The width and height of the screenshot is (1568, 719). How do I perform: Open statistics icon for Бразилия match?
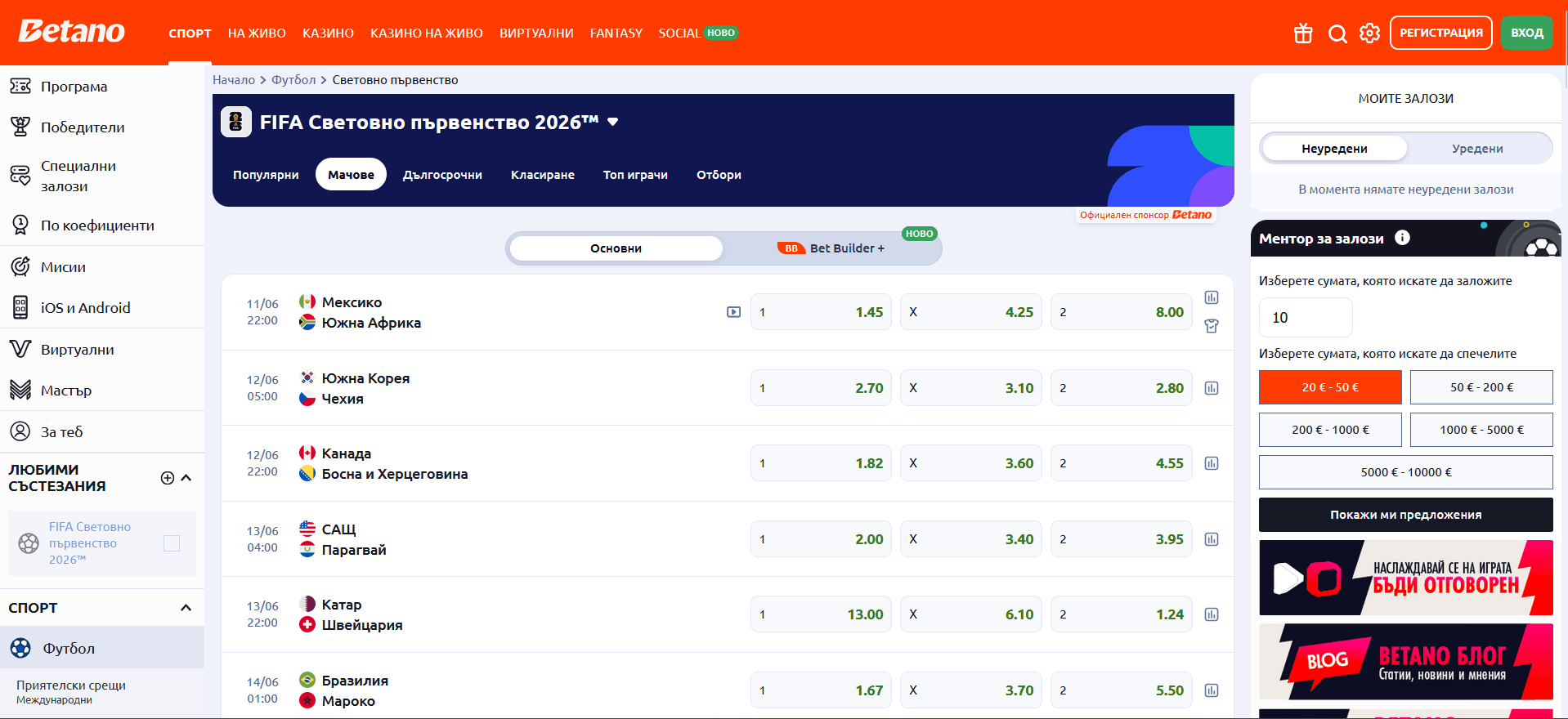click(x=1212, y=690)
